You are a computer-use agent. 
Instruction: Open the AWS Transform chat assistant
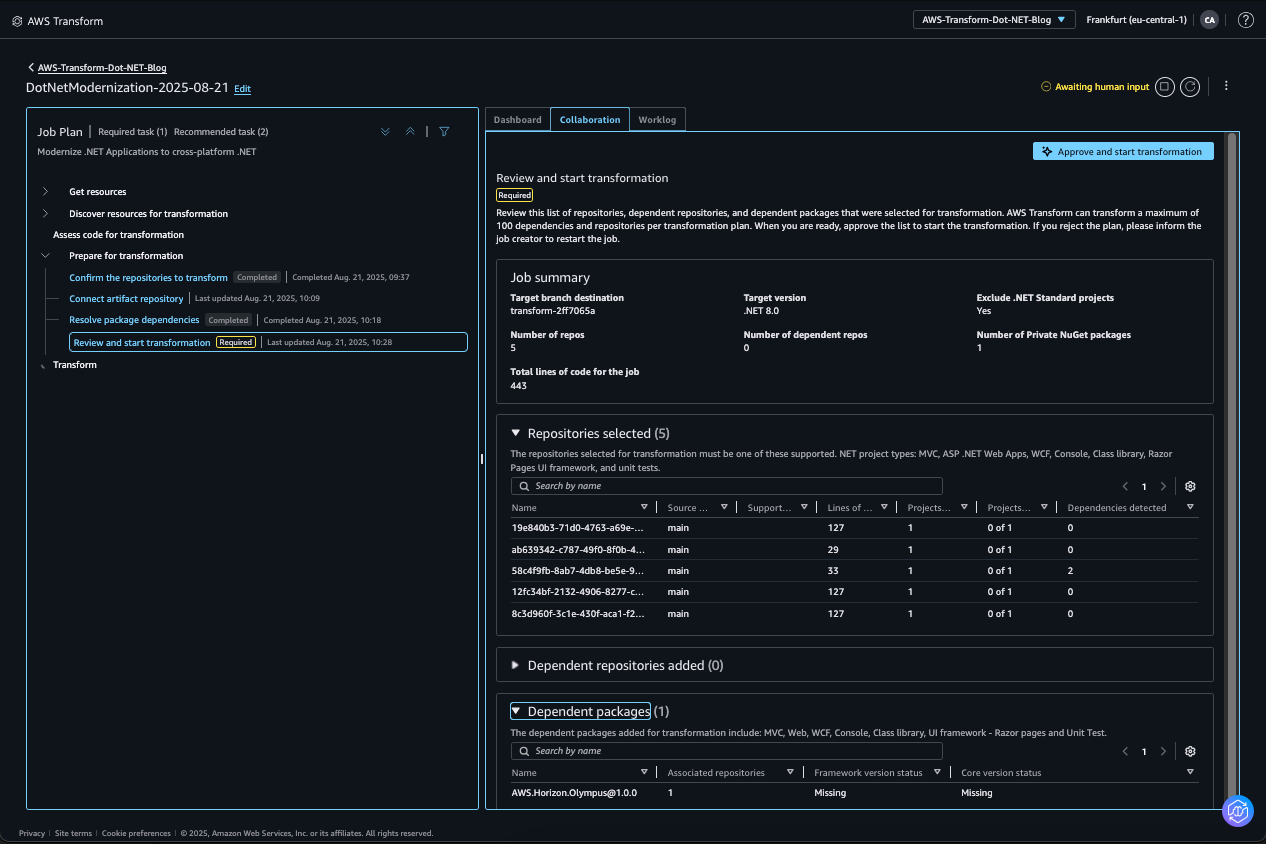click(x=1238, y=811)
